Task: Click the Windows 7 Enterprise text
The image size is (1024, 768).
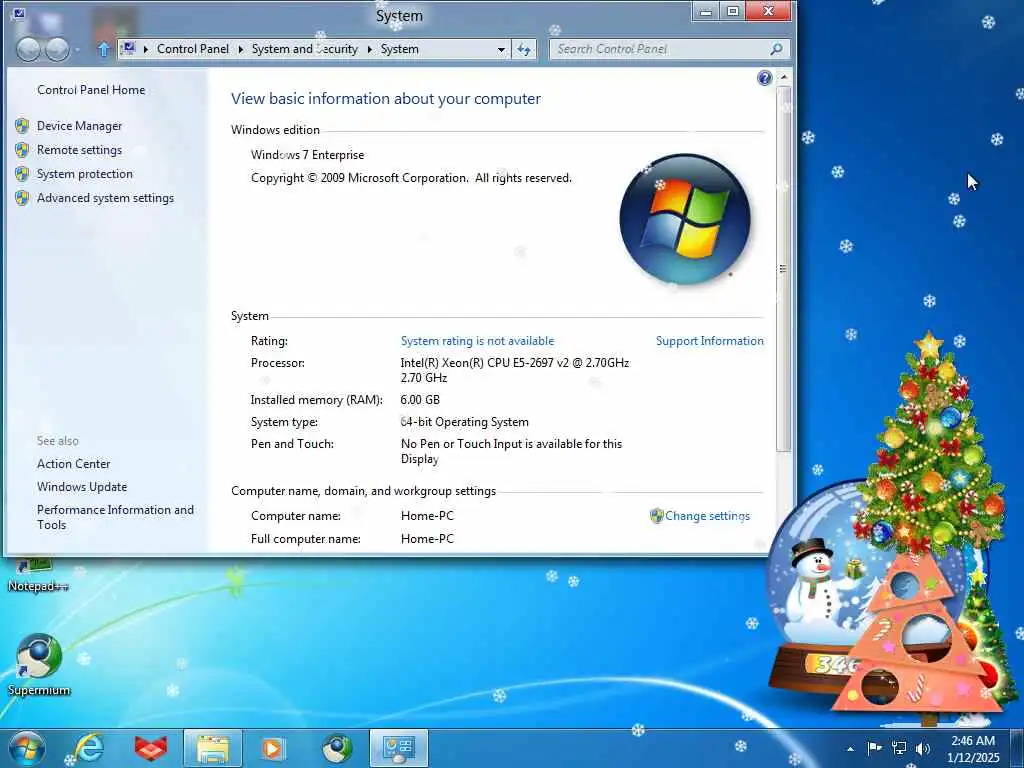Action: click(308, 155)
